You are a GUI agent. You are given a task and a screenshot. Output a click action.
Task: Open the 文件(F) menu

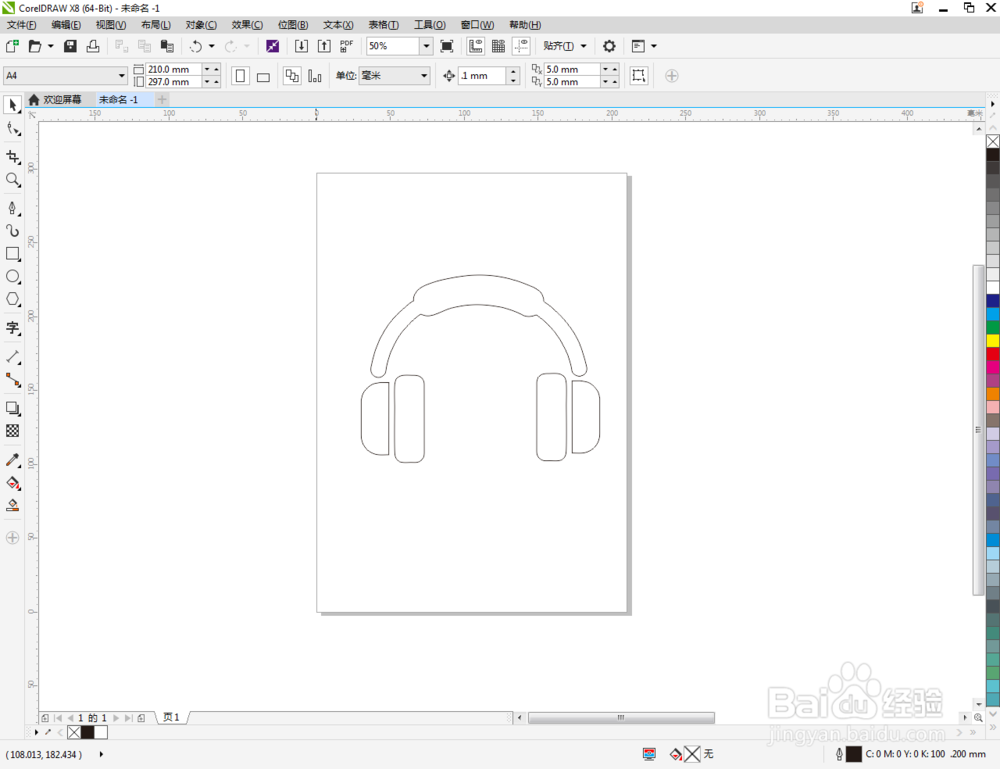point(21,25)
